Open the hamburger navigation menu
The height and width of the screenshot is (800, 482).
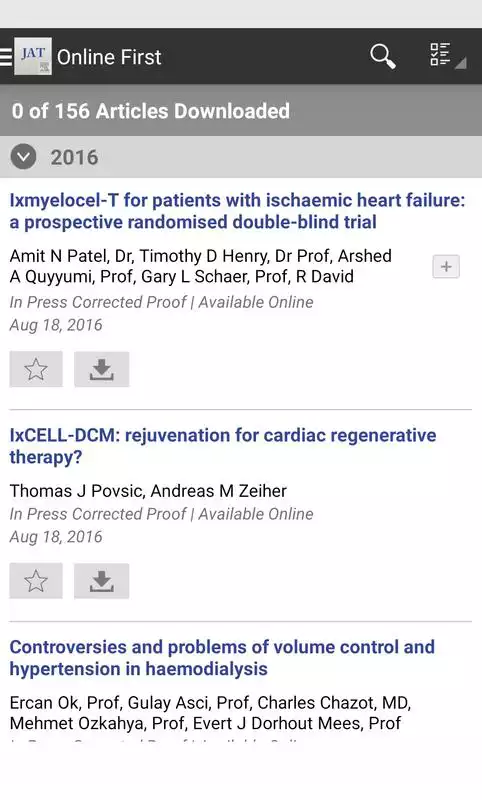point(6,57)
